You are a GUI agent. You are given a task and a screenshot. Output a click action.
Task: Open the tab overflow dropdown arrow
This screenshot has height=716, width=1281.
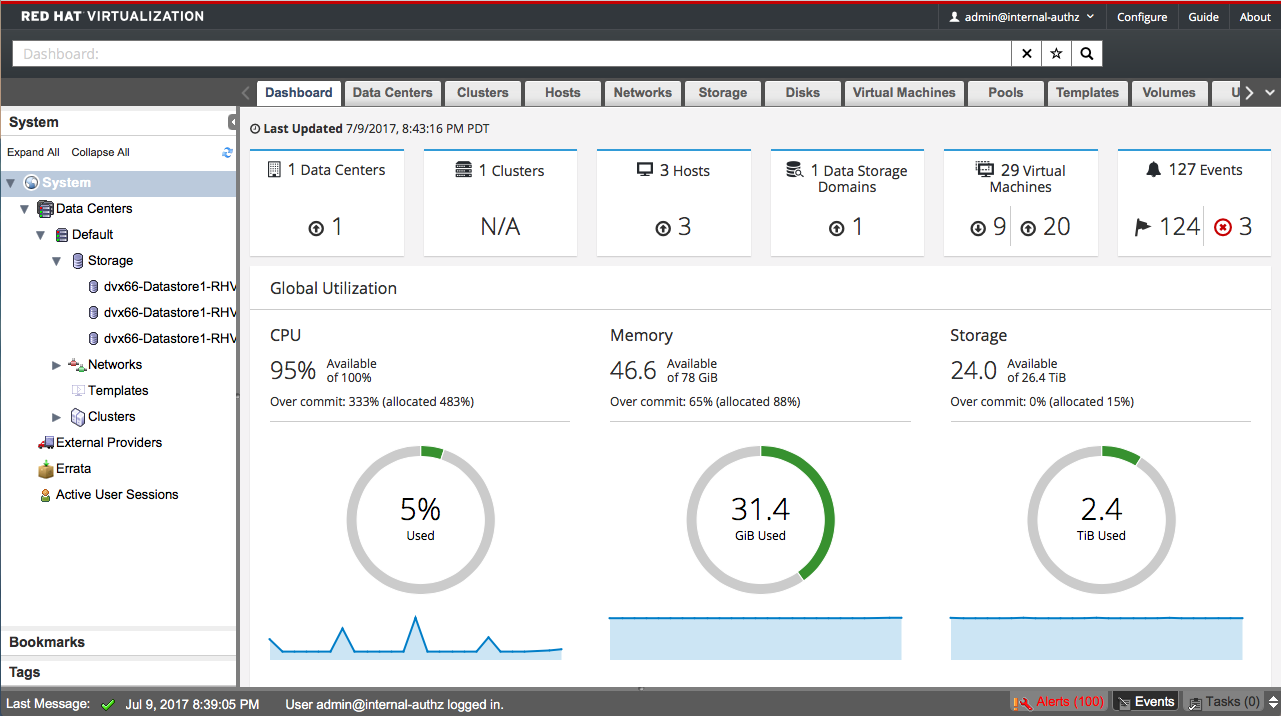[x=1270, y=93]
